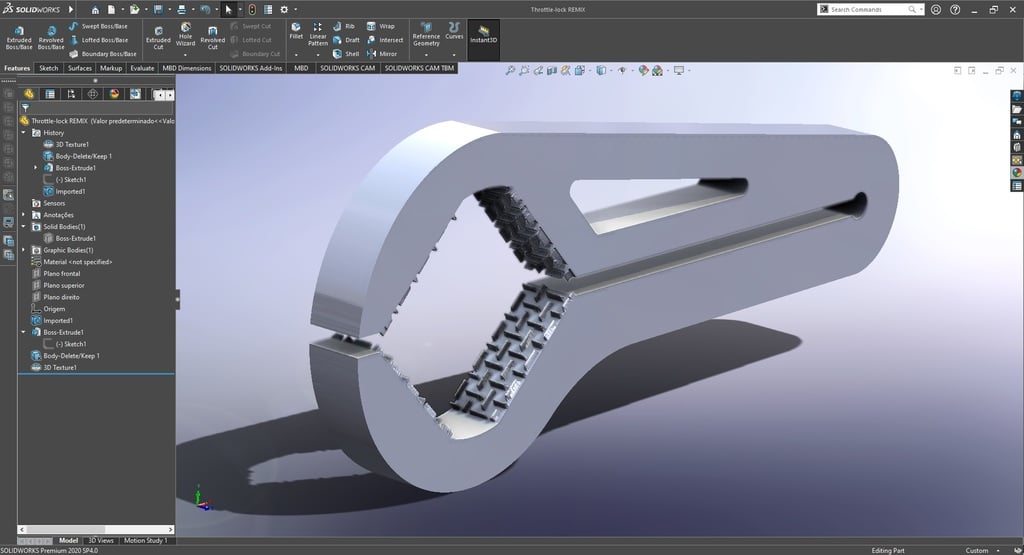Click the feature tree filter icon
This screenshot has width=1024, height=555.
click(x=25, y=108)
